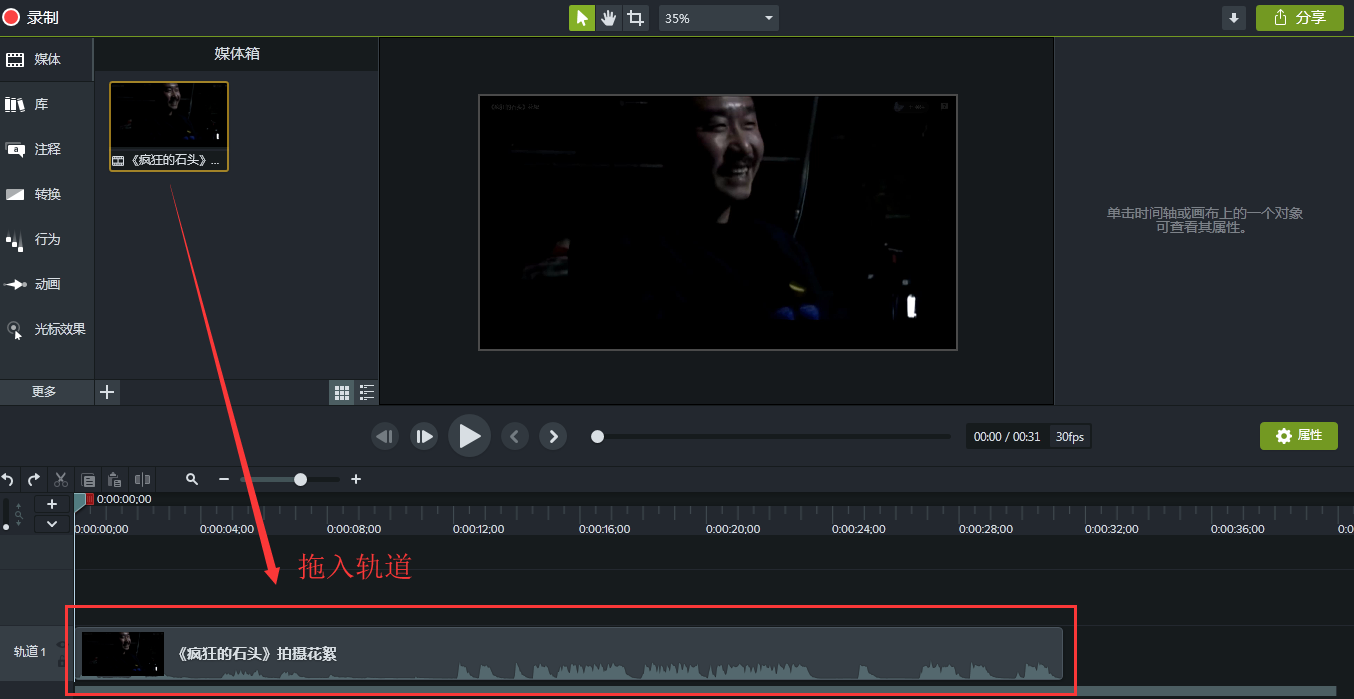Switch media bin to list view
Viewport: 1354px width, 699px height.
[367, 393]
